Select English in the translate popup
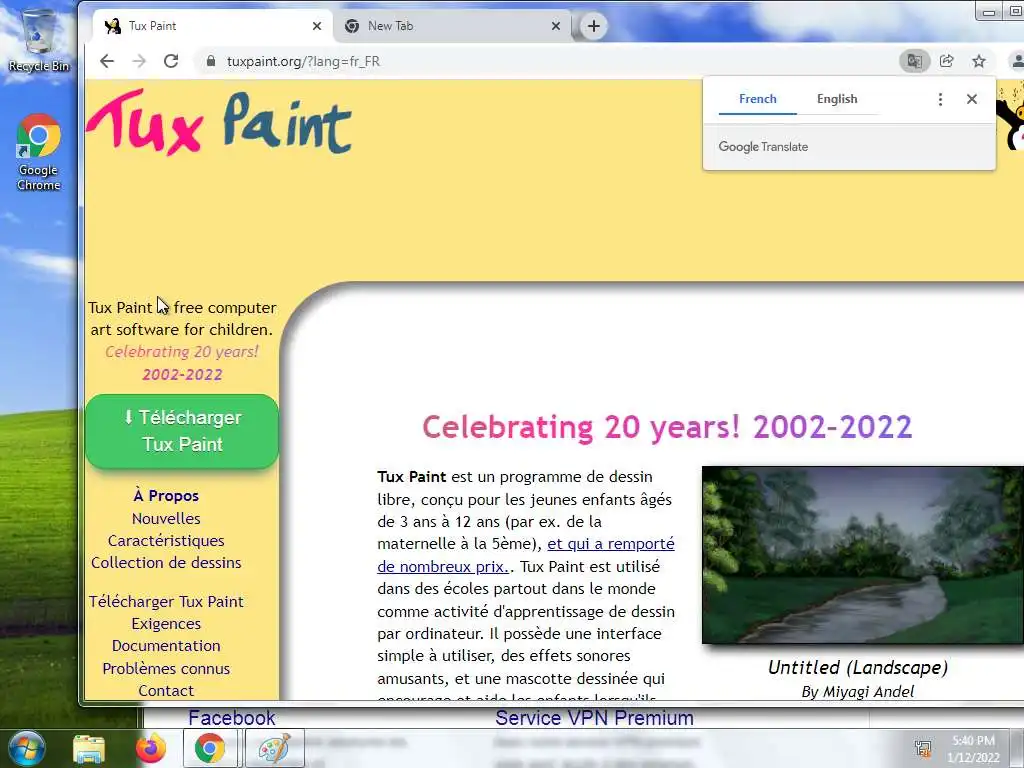The width and height of the screenshot is (1024, 768). [x=837, y=99]
